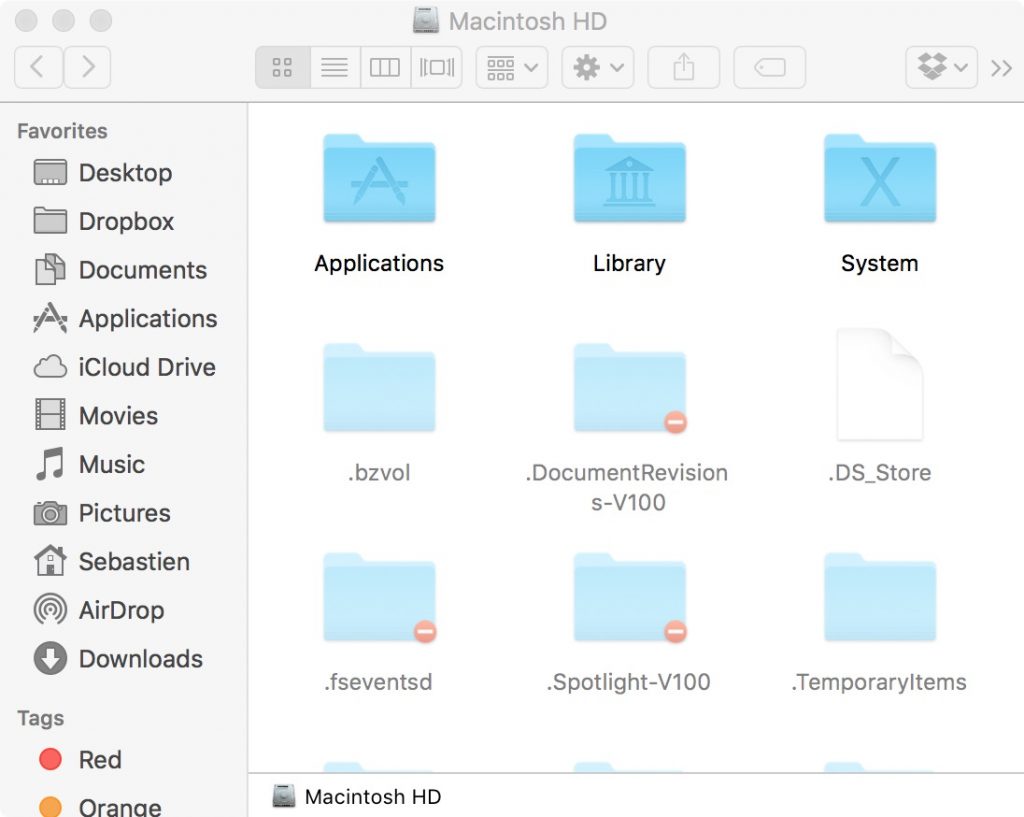
Task: Select the .fseventsd folder icon
Action: (379, 598)
